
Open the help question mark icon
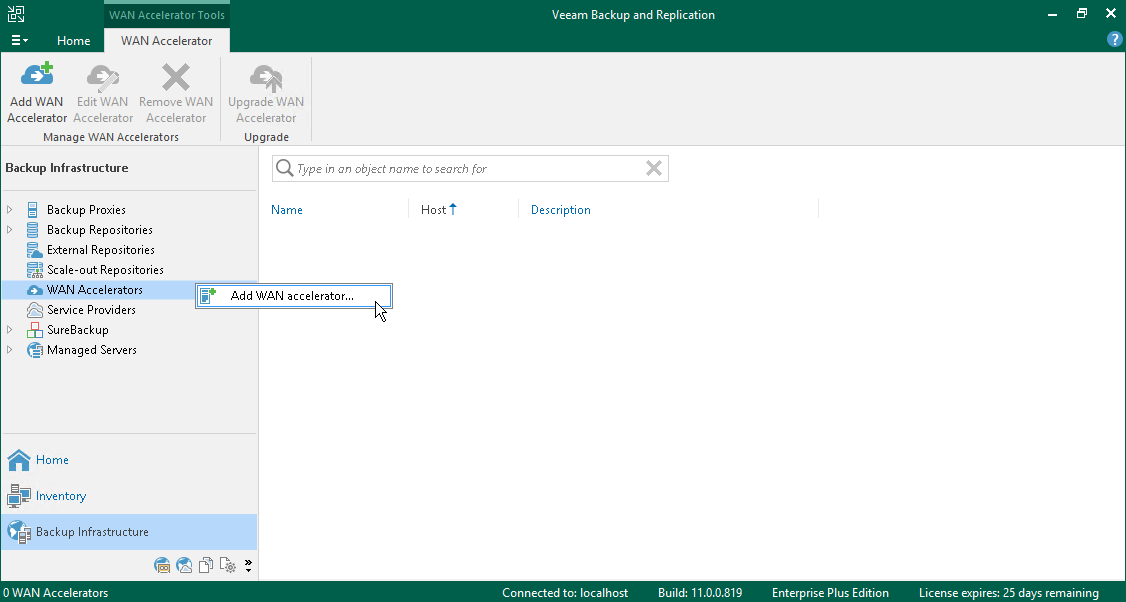point(1115,40)
